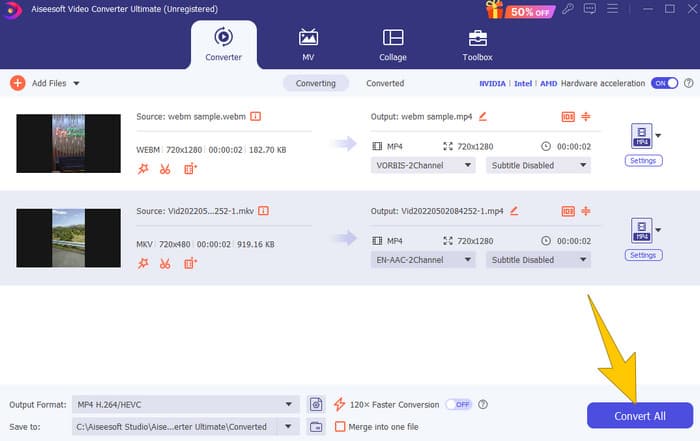Open the effects wand icon for webm sample
The height and width of the screenshot is (441, 700).
click(143, 169)
